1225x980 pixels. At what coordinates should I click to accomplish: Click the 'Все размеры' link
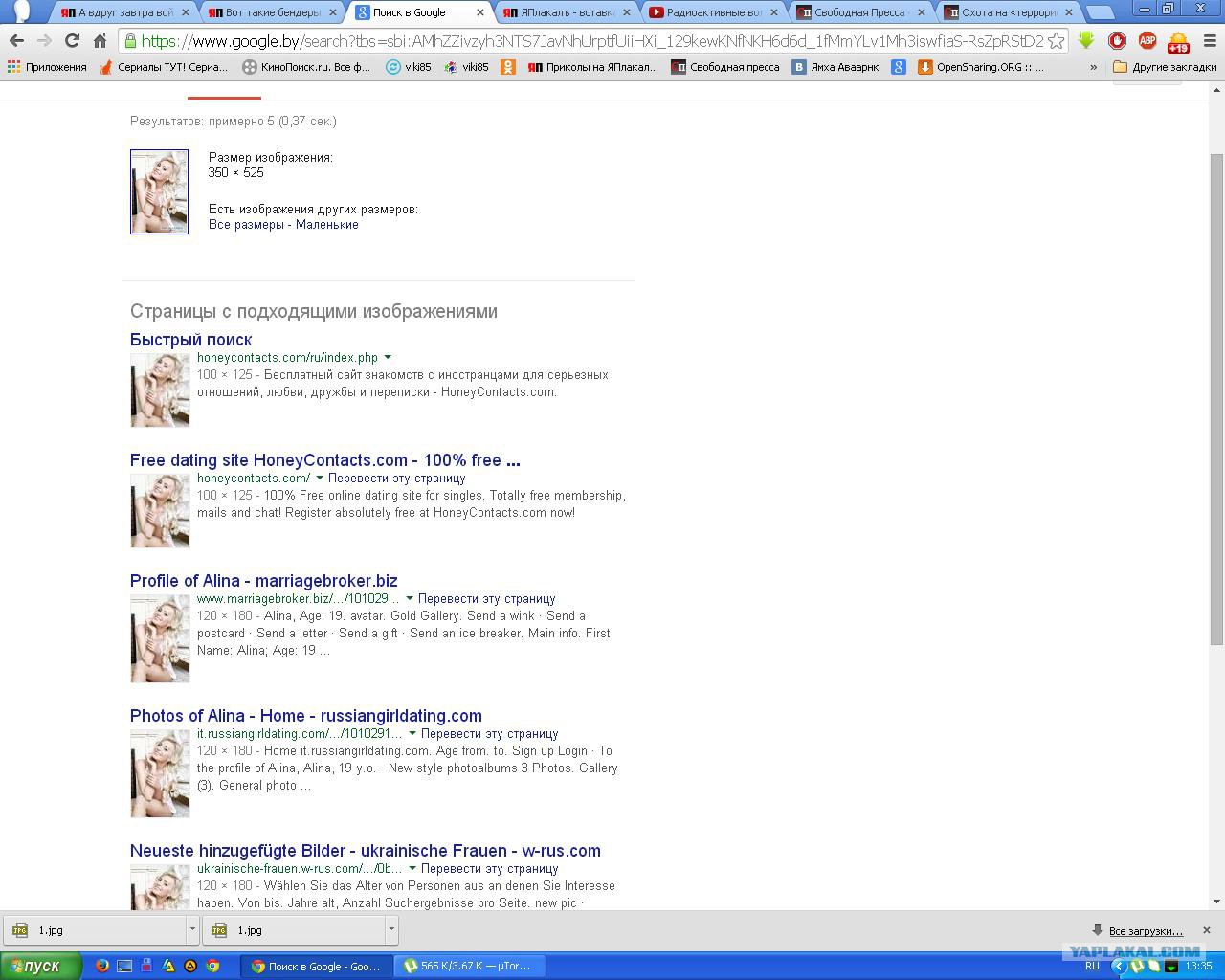246,224
